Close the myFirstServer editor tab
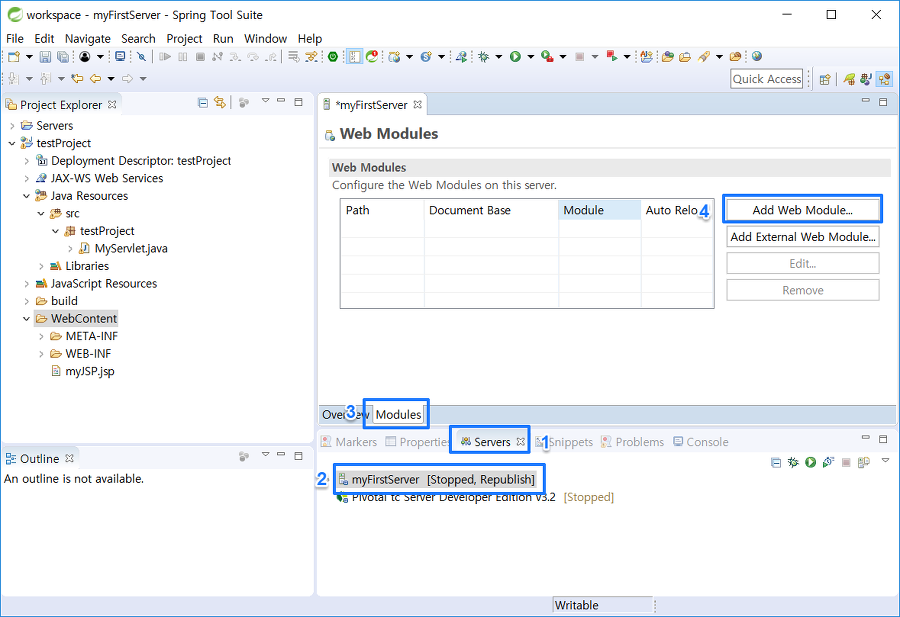The width and height of the screenshot is (900, 617). pos(417,104)
